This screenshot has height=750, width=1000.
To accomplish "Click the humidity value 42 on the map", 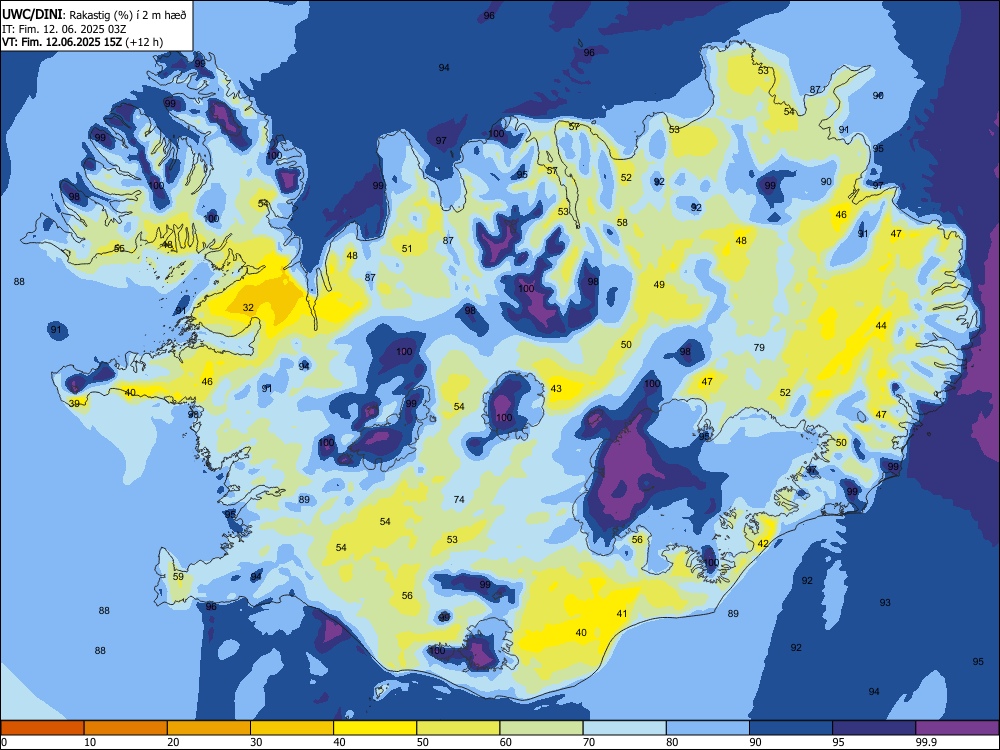I will (x=763, y=543).
